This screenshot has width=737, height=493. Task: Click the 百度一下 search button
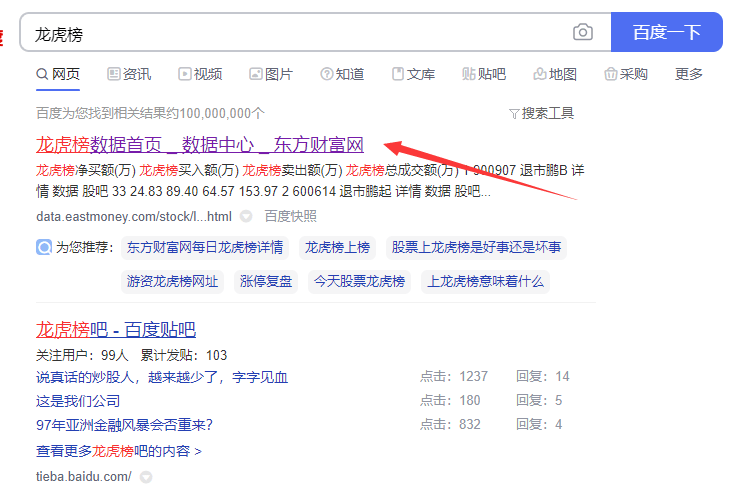(x=666, y=32)
